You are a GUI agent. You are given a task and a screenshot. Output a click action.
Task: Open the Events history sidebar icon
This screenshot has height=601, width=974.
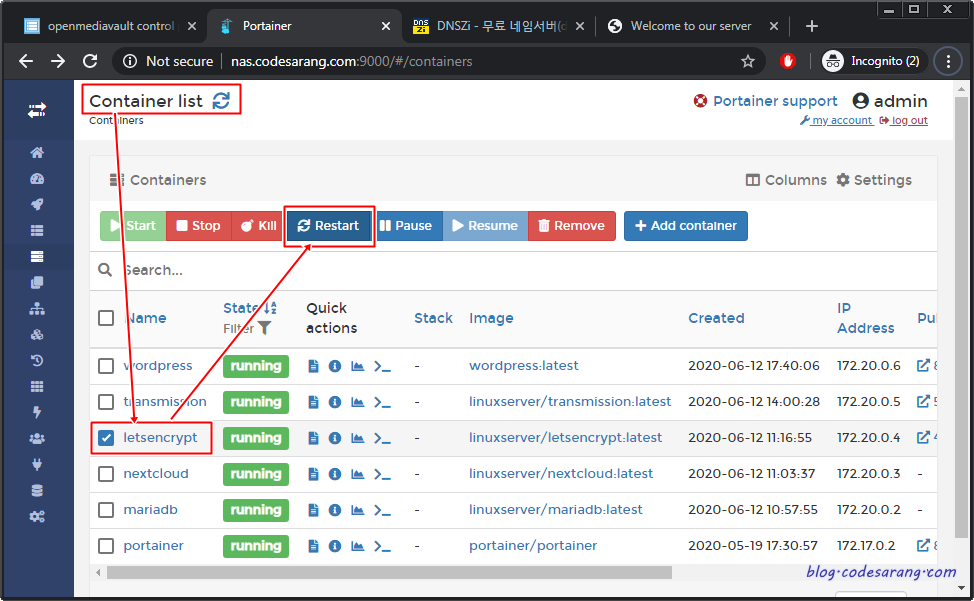pyautogui.click(x=37, y=360)
